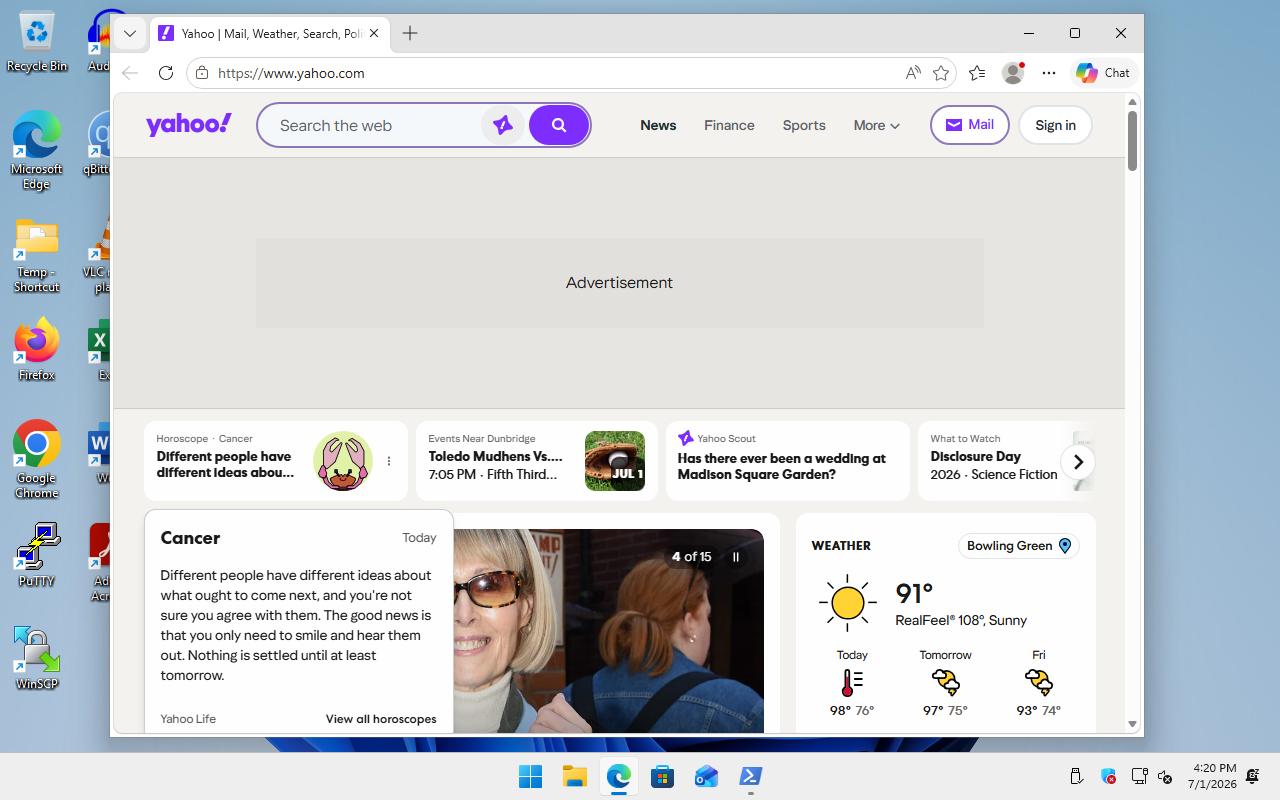
Task: Select the PuTTY desktop shortcut
Action: pyautogui.click(x=37, y=555)
